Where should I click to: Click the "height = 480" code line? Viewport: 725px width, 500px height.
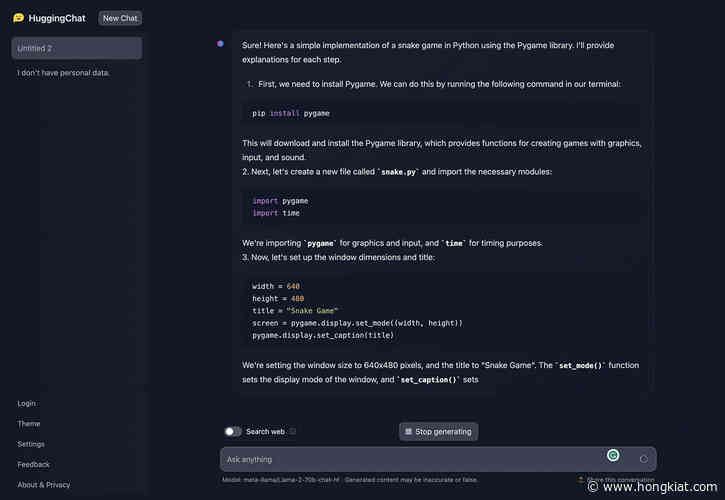[278, 299]
